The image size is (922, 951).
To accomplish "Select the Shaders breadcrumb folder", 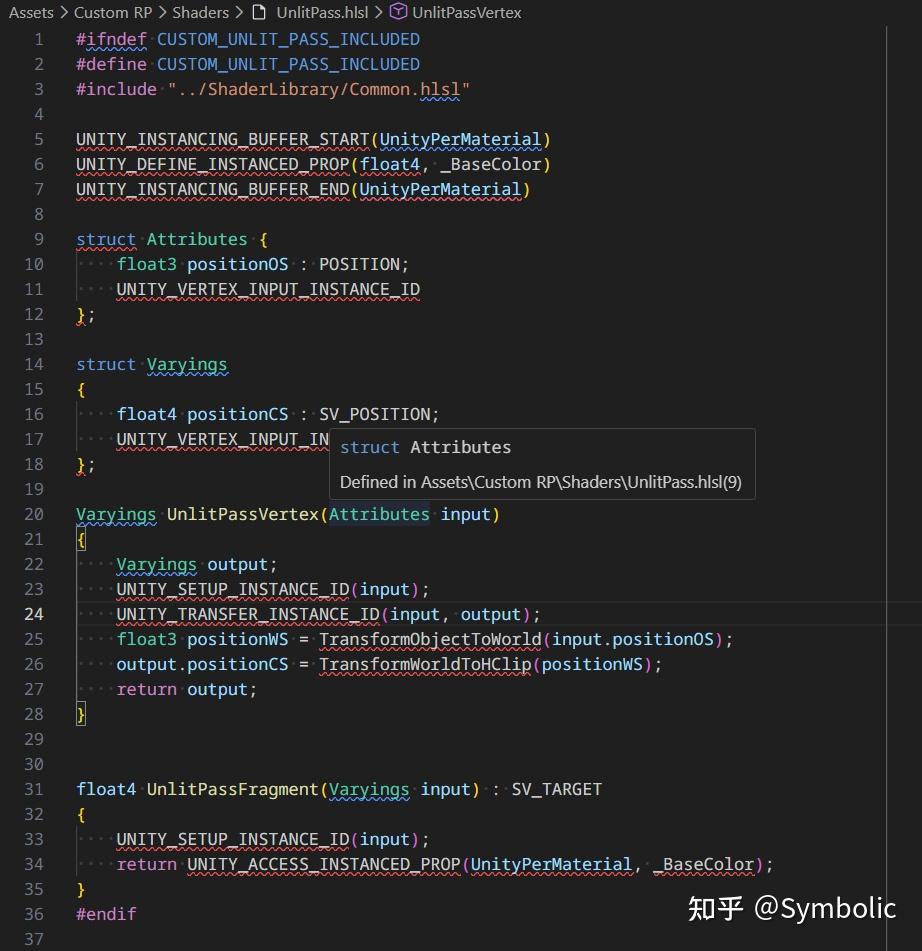I will [x=200, y=12].
